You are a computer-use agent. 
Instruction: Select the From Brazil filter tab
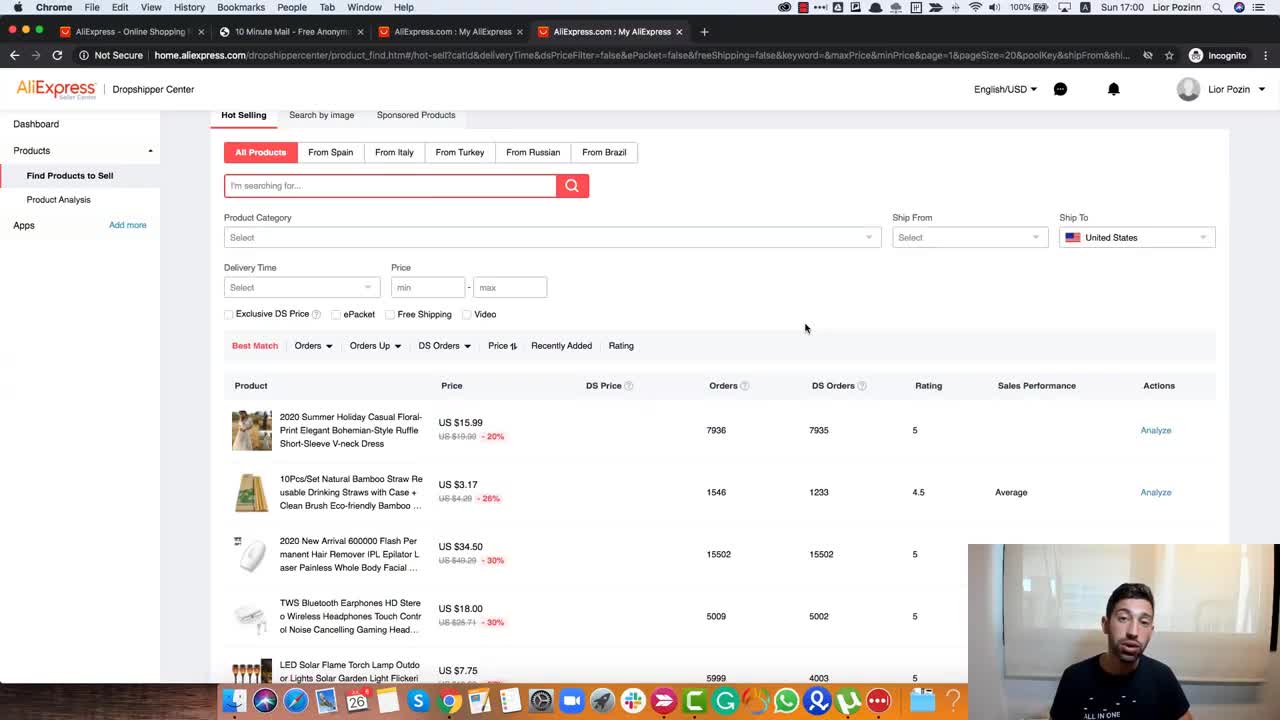coord(604,152)
